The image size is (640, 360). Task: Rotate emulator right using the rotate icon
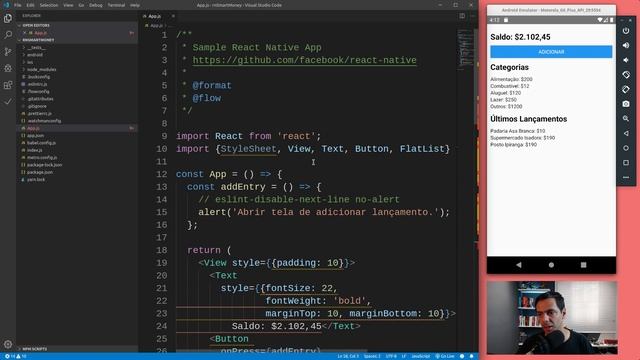click(x=626, y=89)
